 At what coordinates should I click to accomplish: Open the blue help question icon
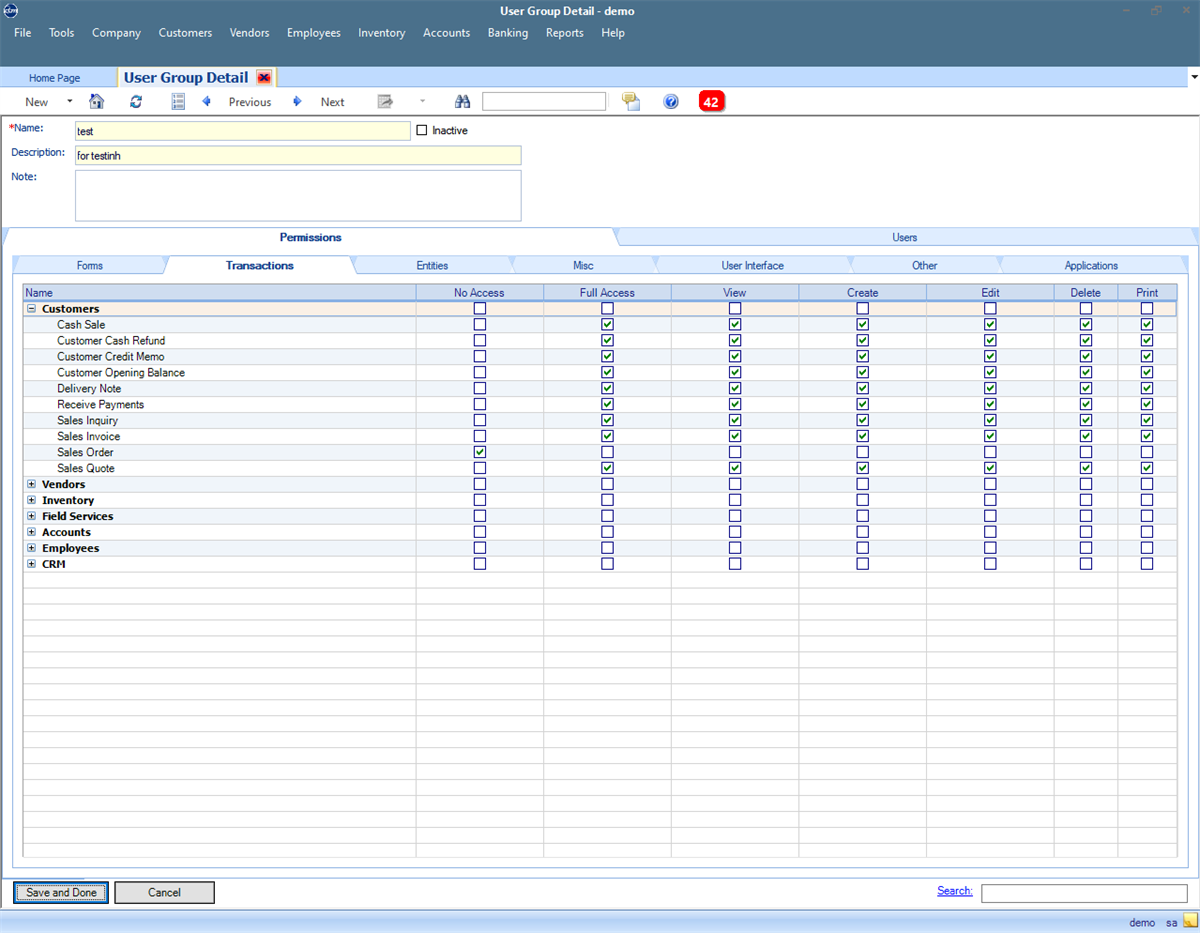click(x=671, y=101)
